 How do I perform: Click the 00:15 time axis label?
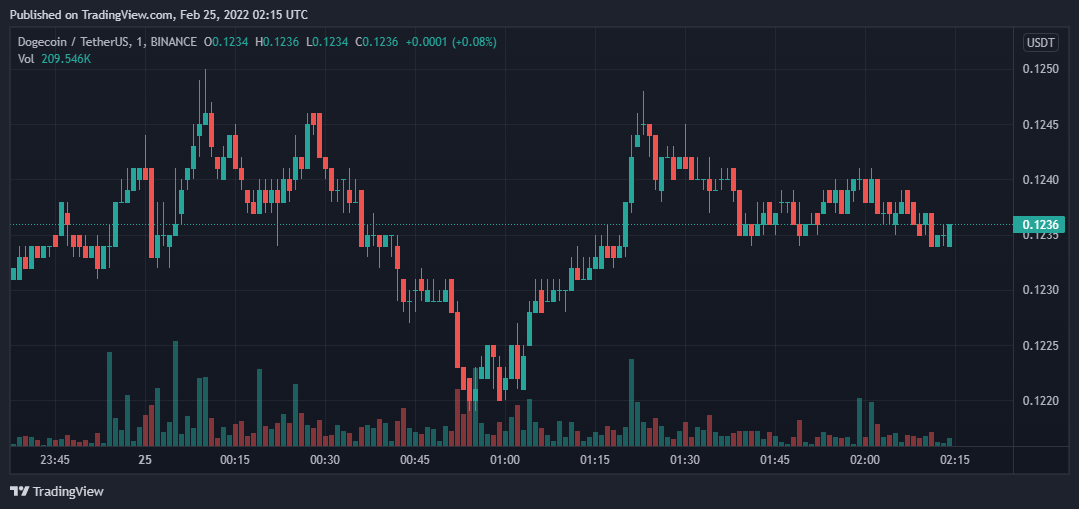[x=235, y=460]
